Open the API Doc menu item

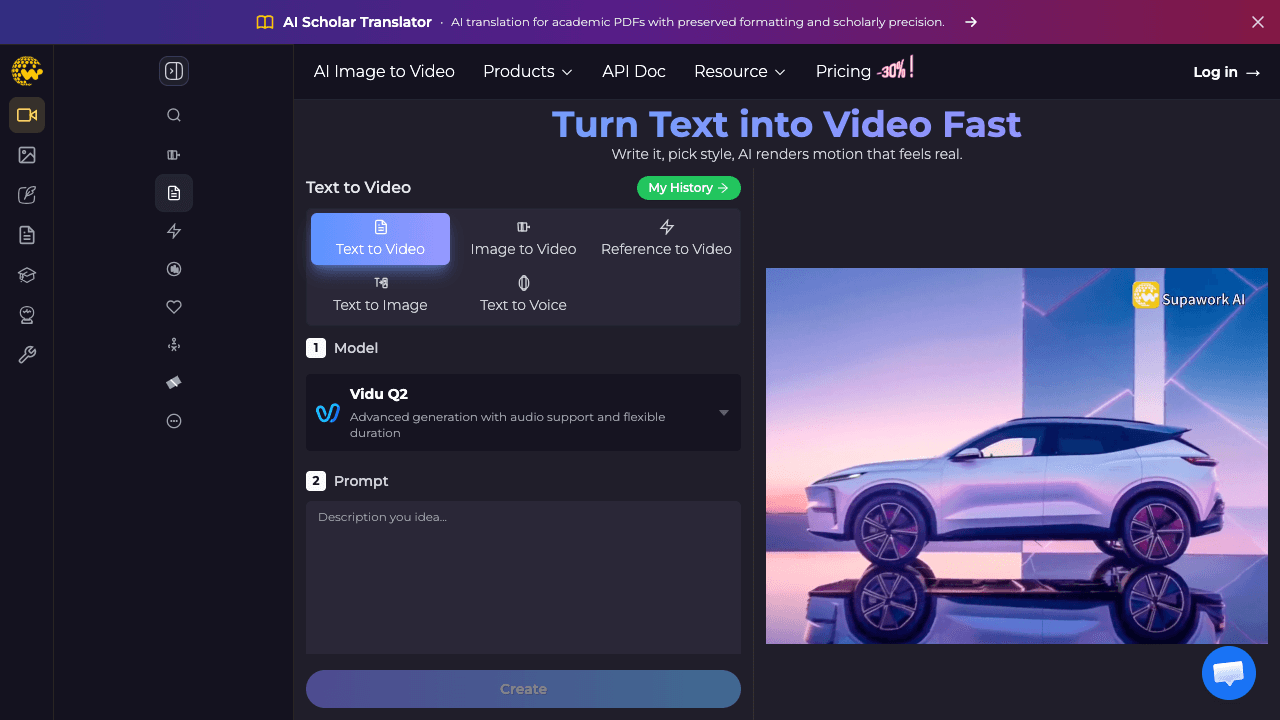tap(633, 71)
